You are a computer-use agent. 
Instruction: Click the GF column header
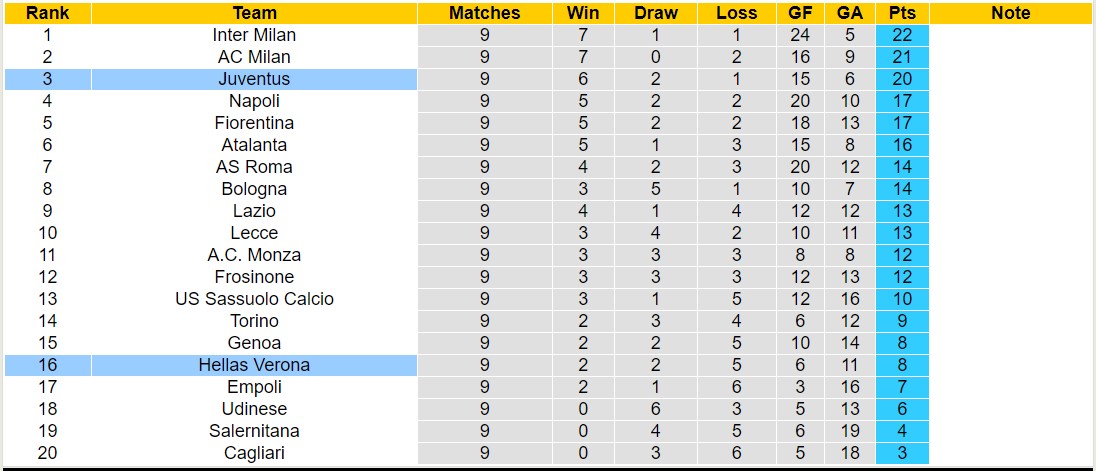pos(800,13)
